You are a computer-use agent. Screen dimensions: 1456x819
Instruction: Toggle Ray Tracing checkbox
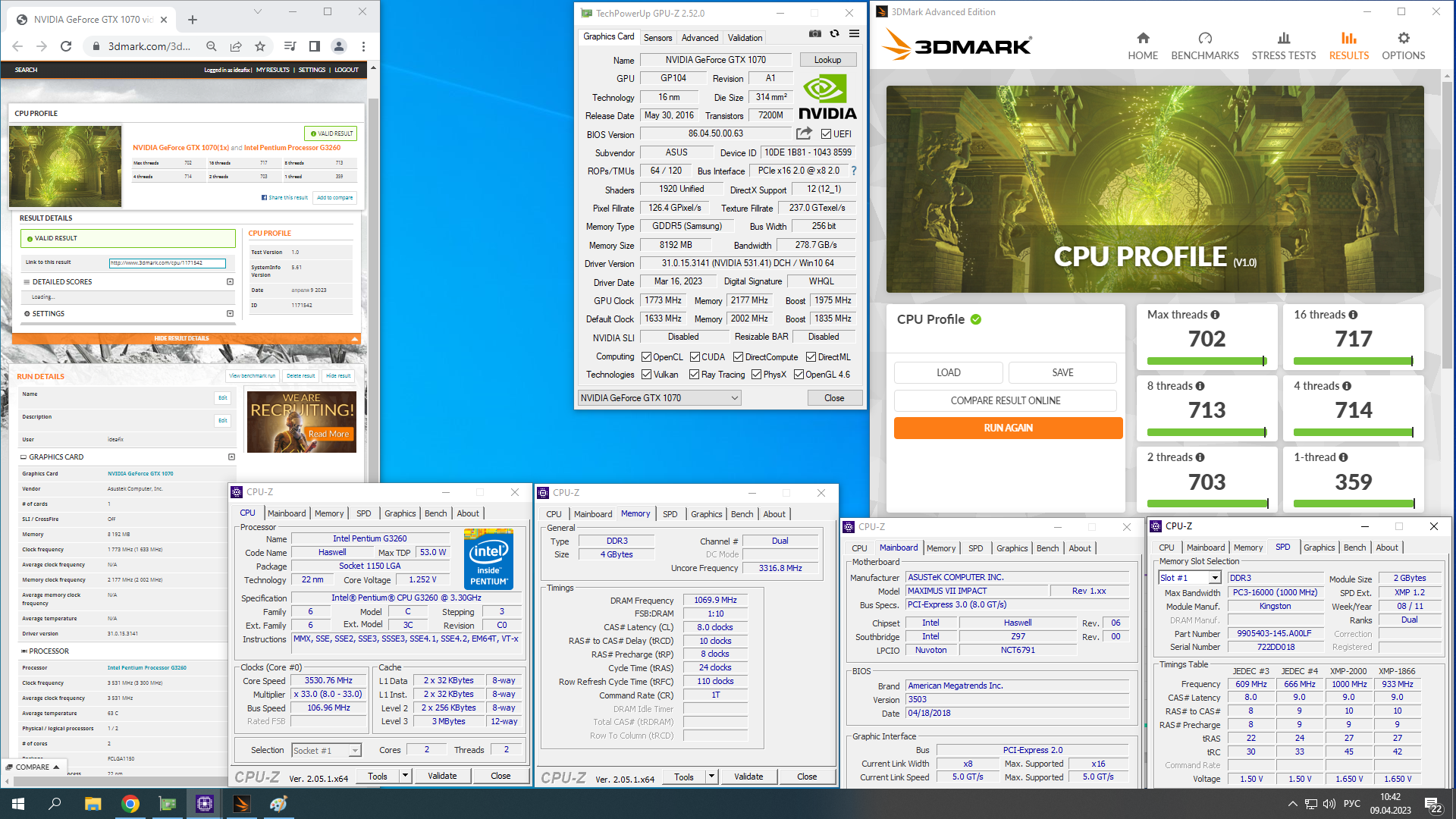click(694, 375)
